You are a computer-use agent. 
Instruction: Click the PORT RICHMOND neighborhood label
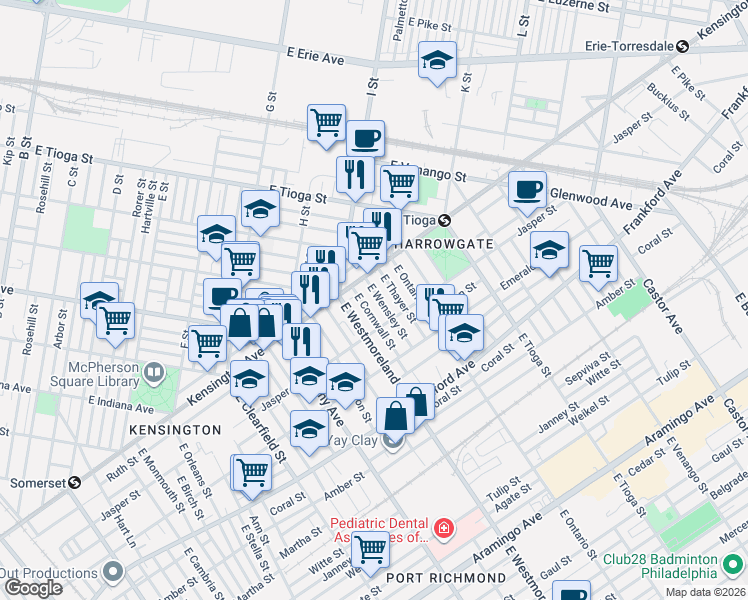point(446,578)
